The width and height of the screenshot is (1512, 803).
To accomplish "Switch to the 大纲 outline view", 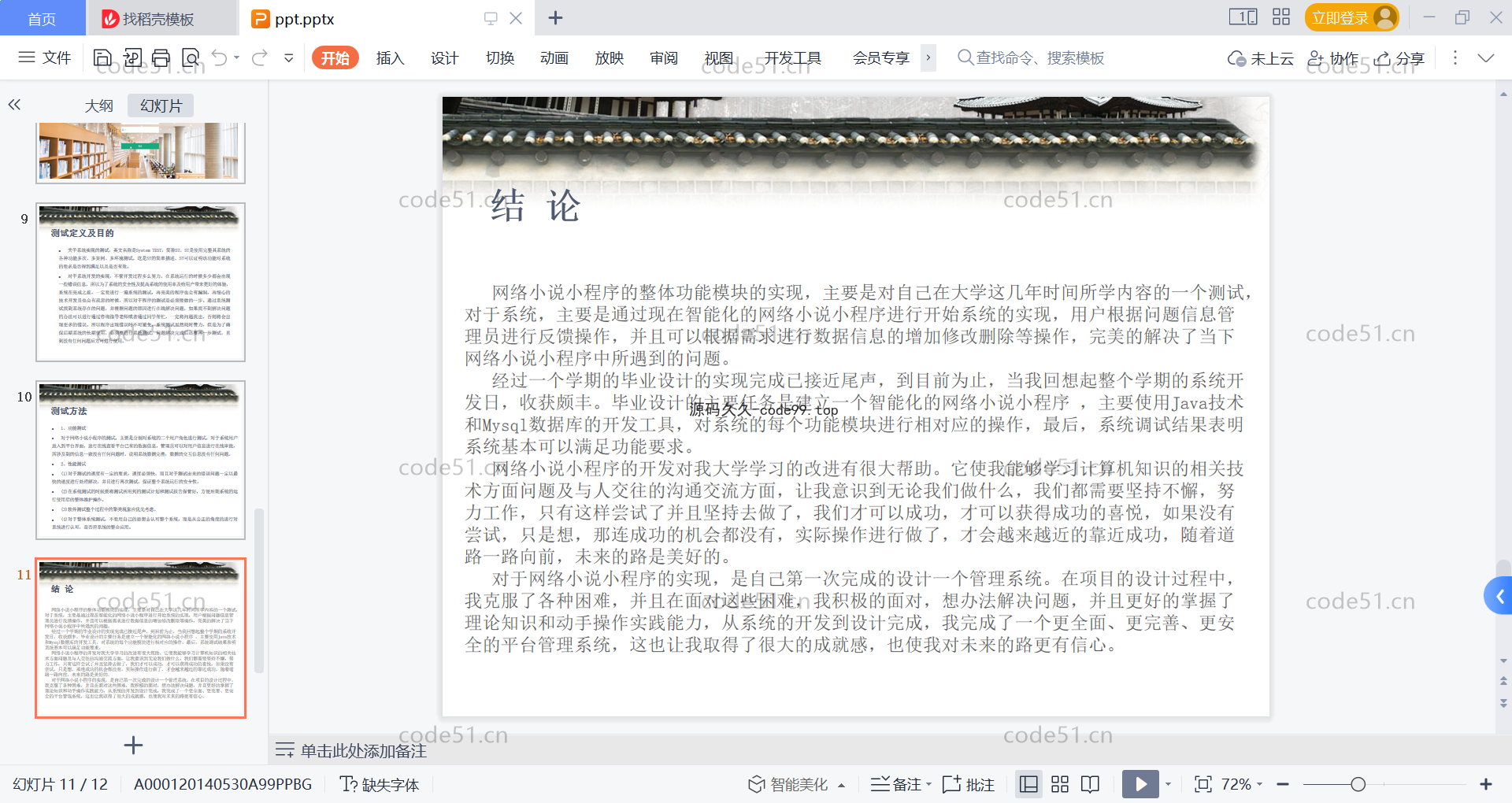I will (x=99, y=105).
